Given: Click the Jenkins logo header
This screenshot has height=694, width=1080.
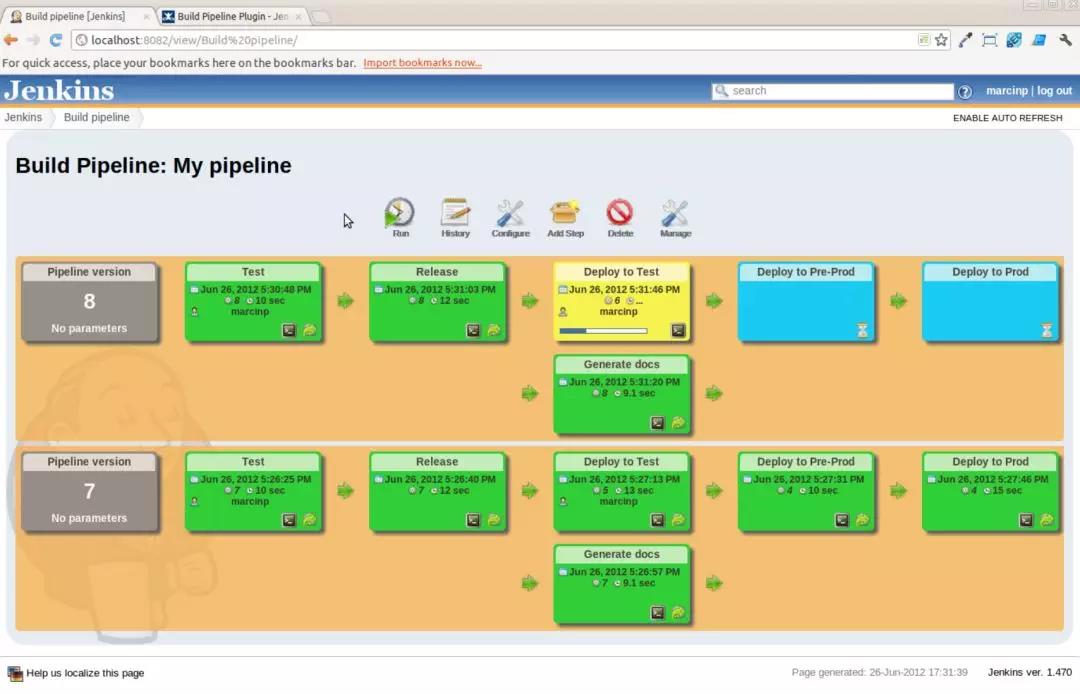Looking at the screenshot, I should coord(59,90).
